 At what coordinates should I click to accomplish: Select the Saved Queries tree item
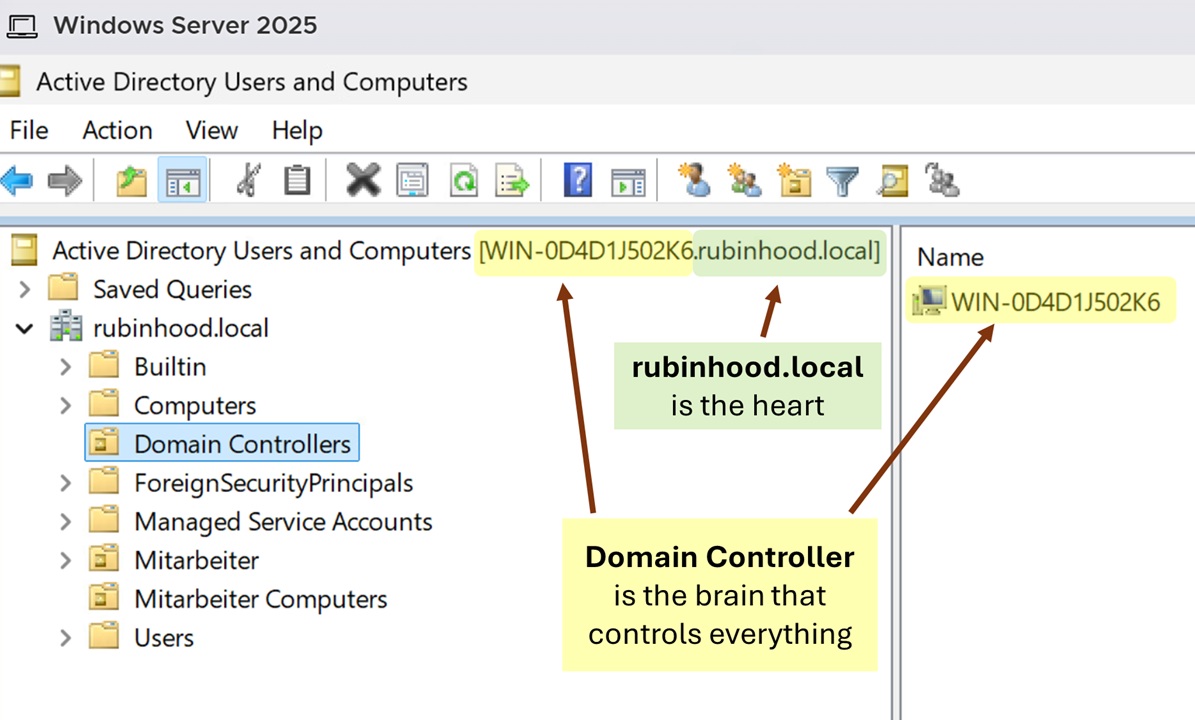(x=172, y=290)
